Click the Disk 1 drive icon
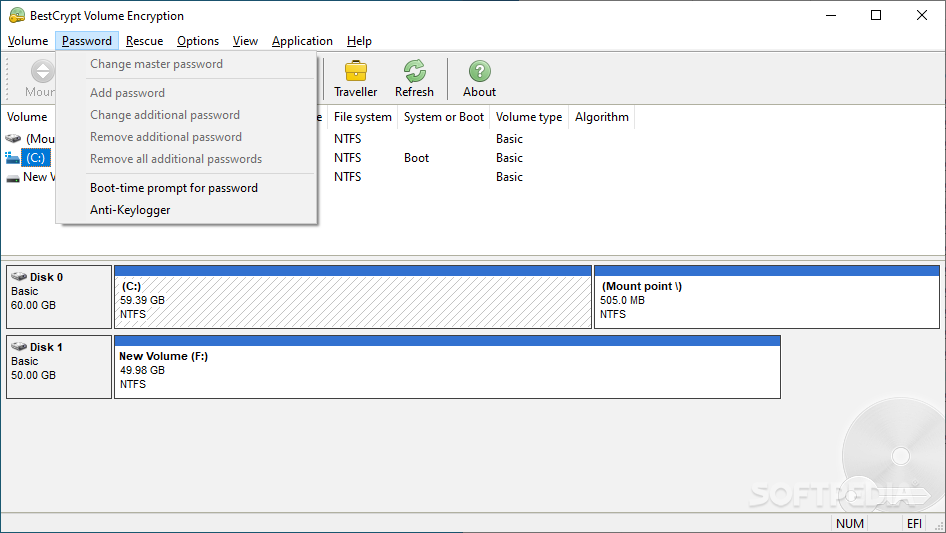 [x=19, y=346]
